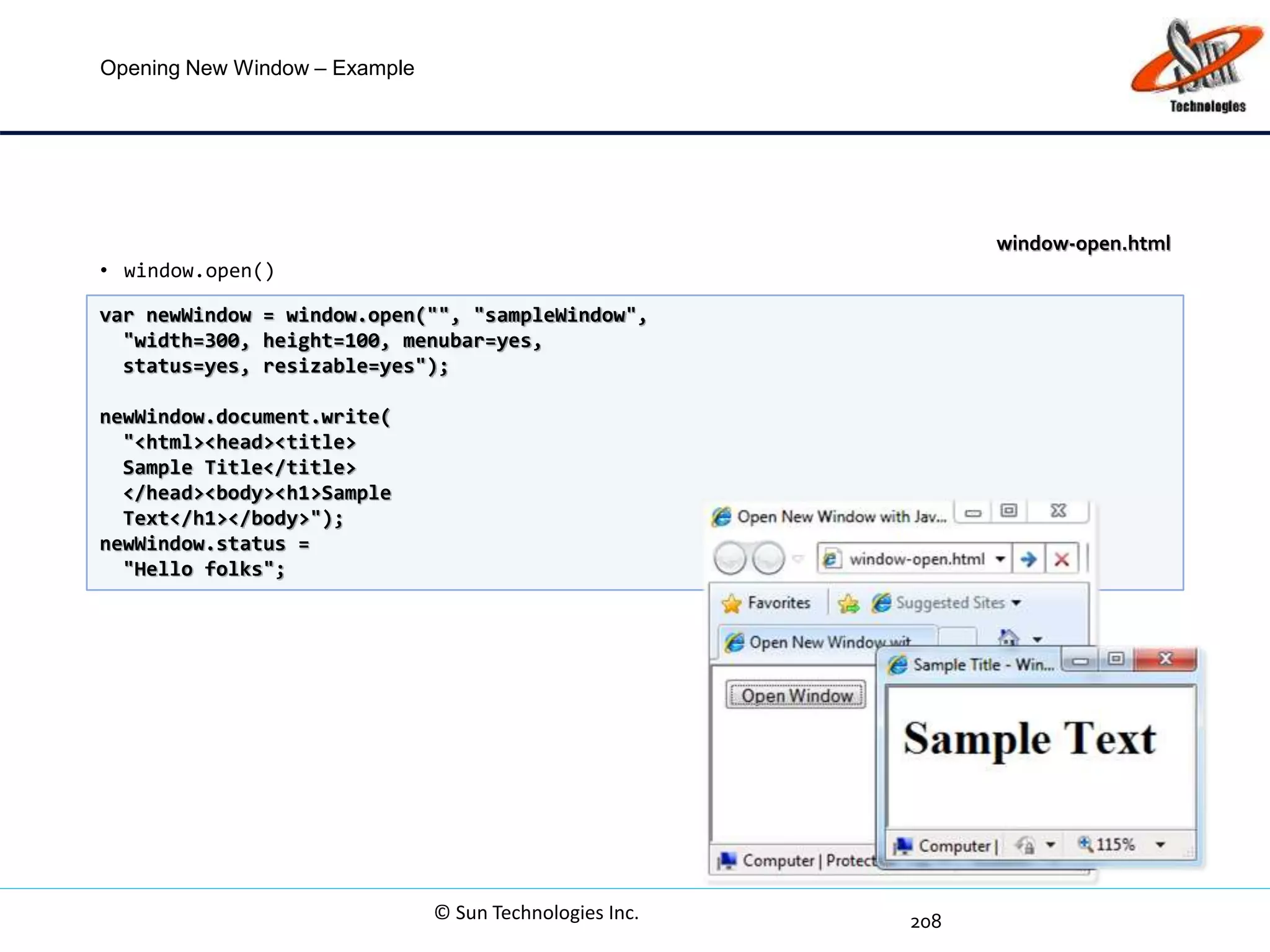Click resize grip of Sample Title window
1270x952 pixels.
(1188, 853)
